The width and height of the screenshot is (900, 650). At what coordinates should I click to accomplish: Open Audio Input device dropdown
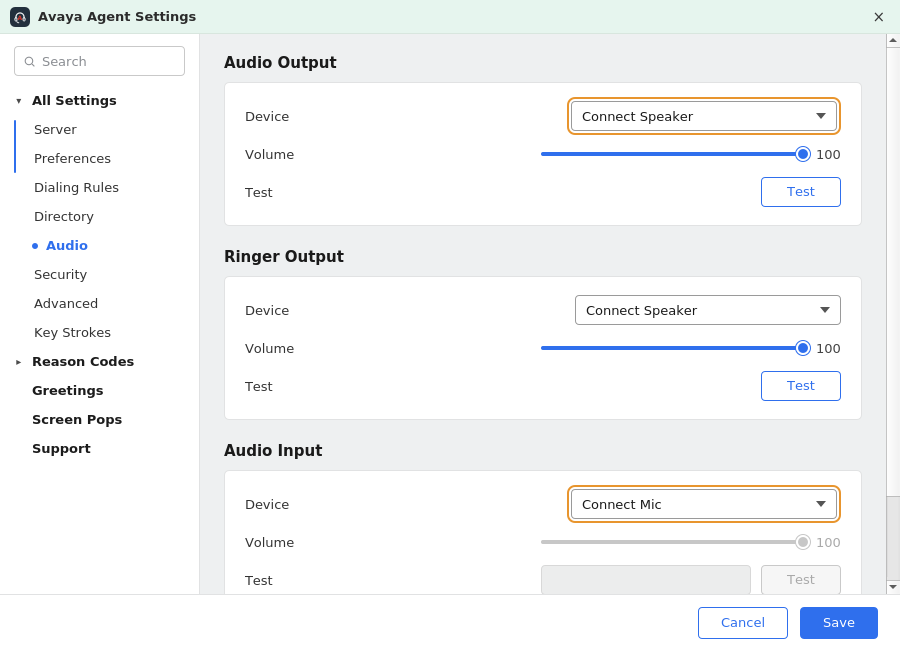point(704,504)
